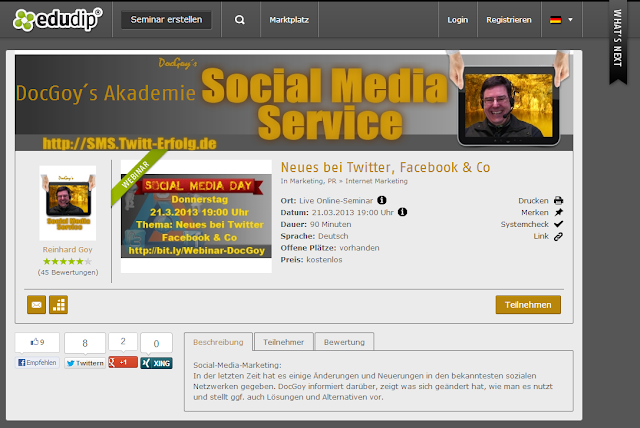Click the Dauer 90 Minuten text
Viewport: 640px width, 428px height.
[x=316, y=224]
